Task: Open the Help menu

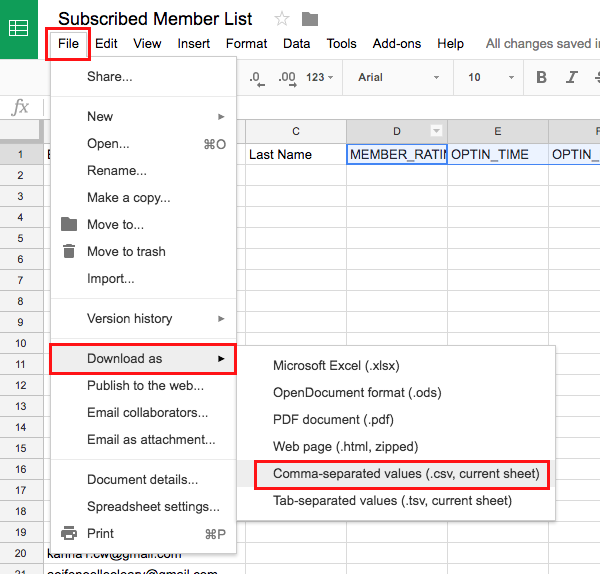Action: tap(450, 44)
